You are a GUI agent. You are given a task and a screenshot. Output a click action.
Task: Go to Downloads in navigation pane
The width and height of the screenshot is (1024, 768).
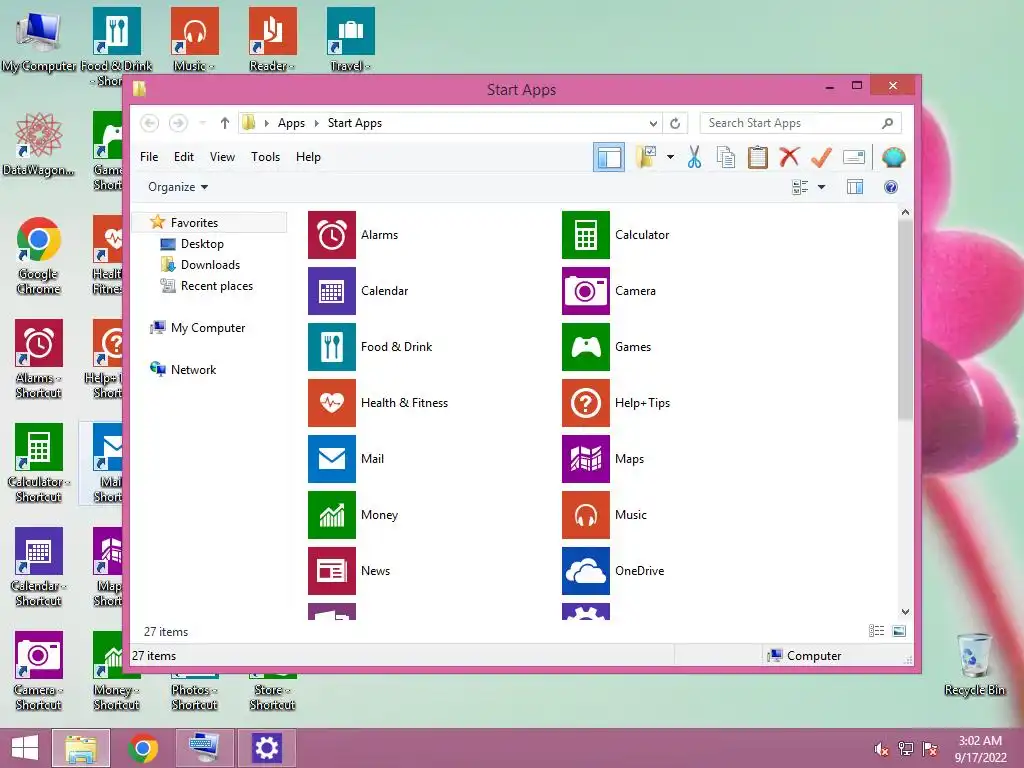click(x=210, y=264)
